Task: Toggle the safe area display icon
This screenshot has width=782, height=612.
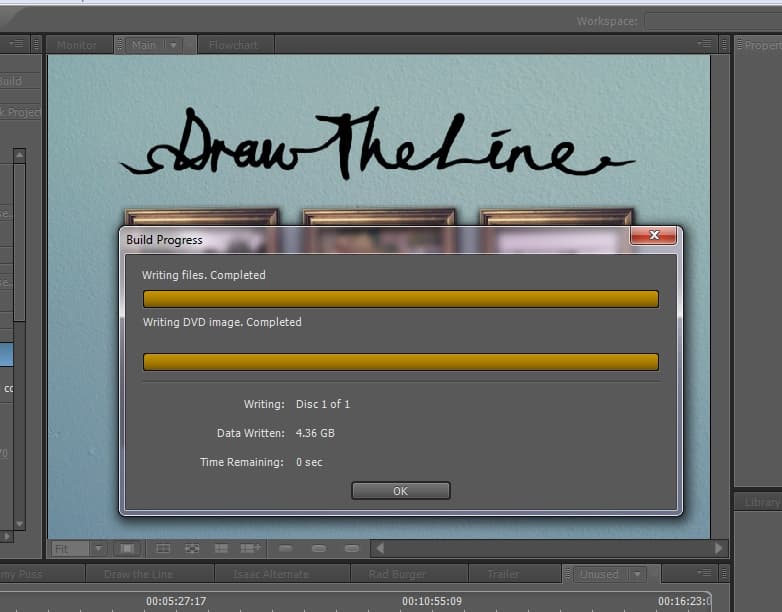Action: (x=127, y=548)
